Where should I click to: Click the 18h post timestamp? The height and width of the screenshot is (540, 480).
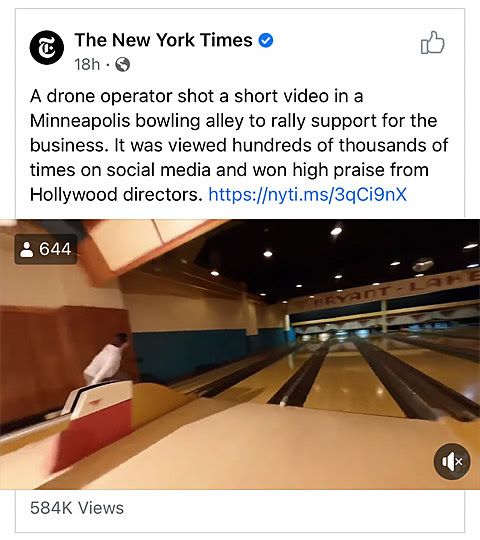(x=87, y=64)
